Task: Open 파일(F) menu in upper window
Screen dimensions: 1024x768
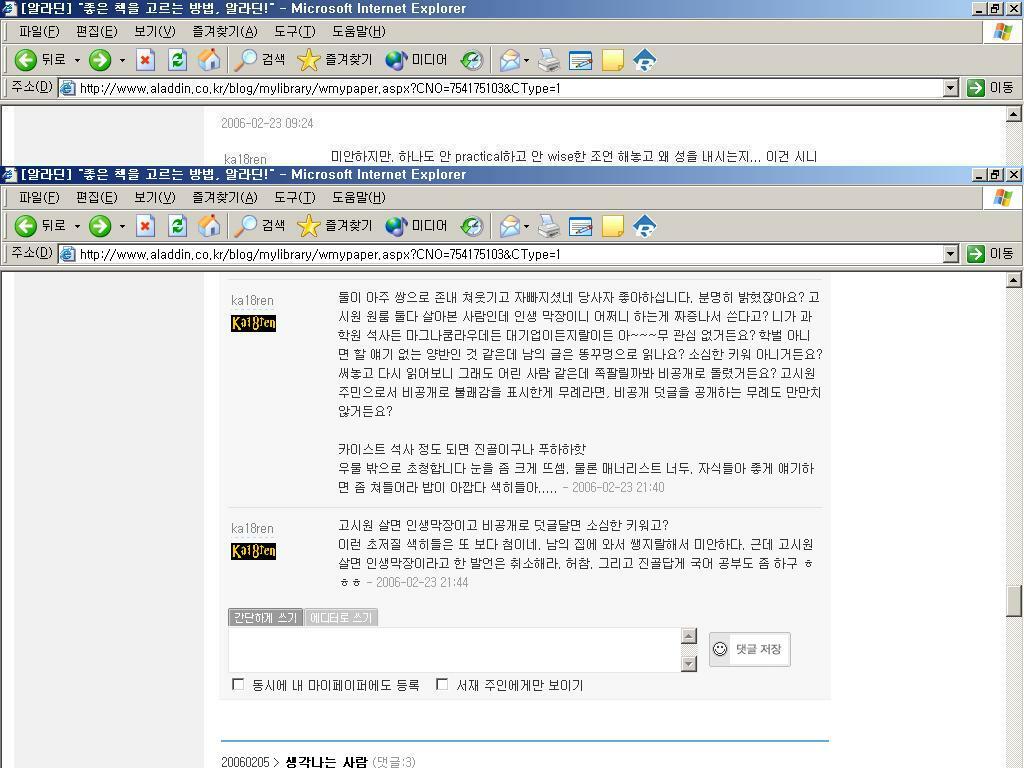Action: pos(39,31)
